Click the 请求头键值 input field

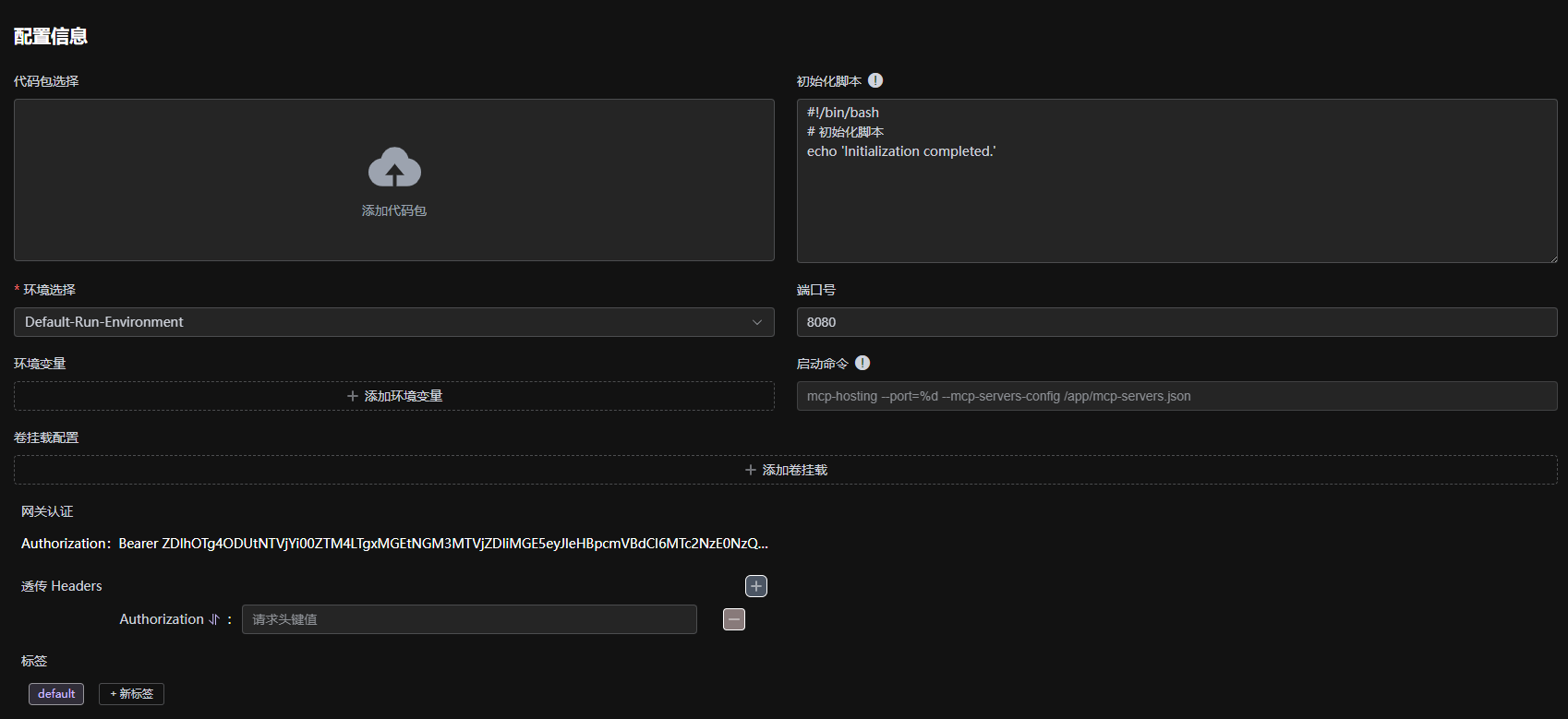[x=469, y=619]
